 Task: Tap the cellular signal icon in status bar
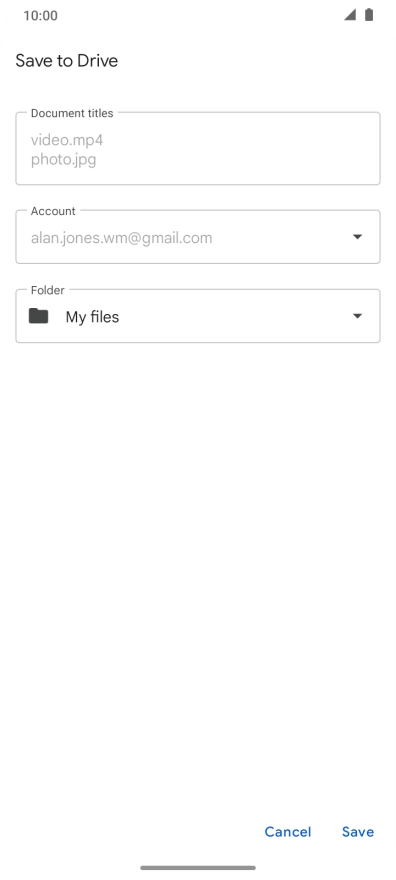pos(350,15)
